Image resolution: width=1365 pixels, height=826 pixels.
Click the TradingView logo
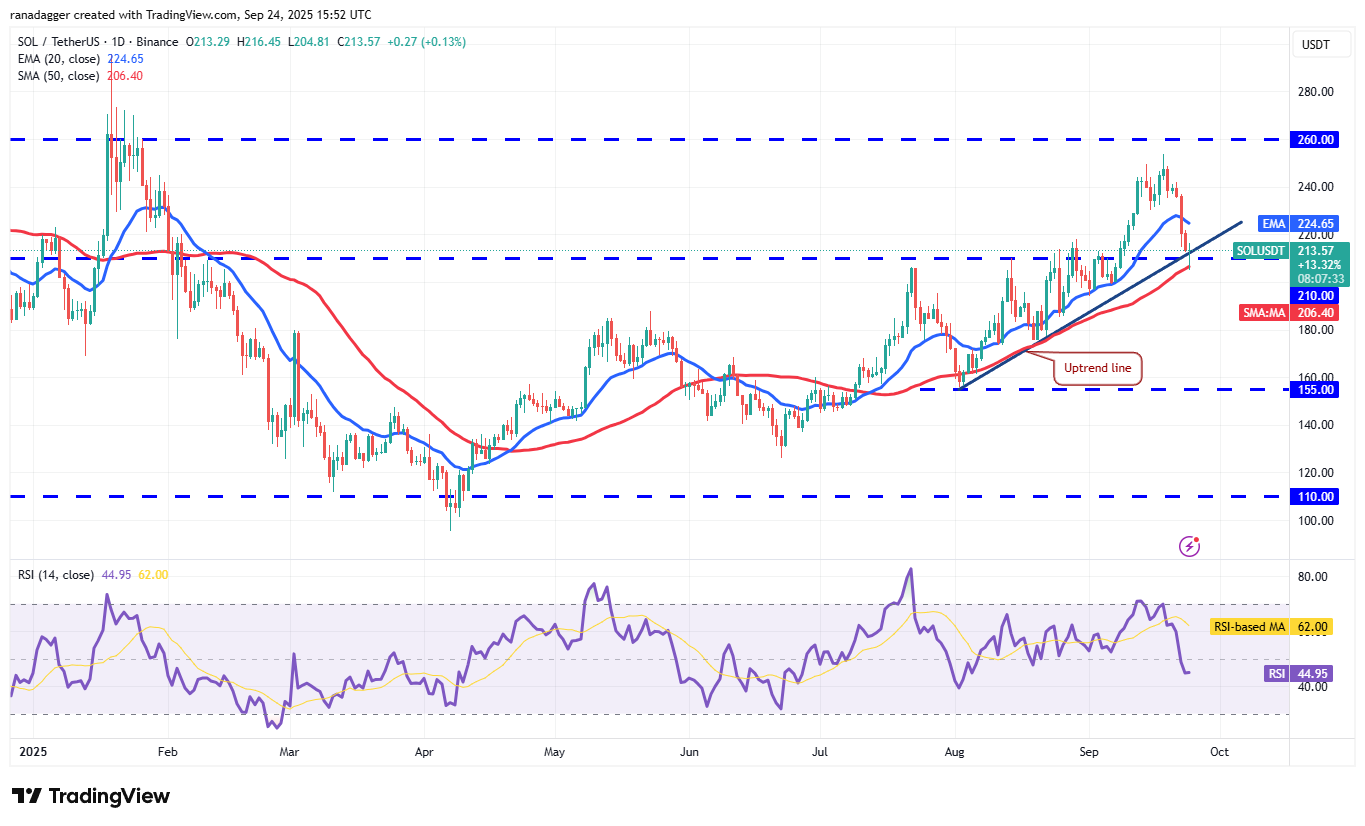88,796
